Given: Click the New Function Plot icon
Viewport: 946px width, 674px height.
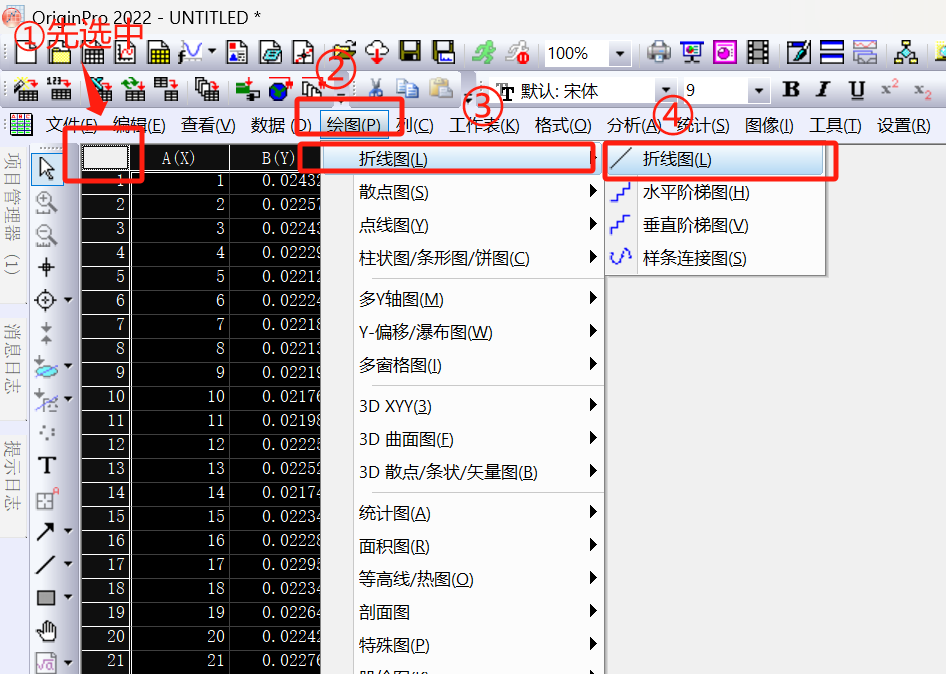Looking at the screenshot, I should pyautogui.click(x=191, y=52).
